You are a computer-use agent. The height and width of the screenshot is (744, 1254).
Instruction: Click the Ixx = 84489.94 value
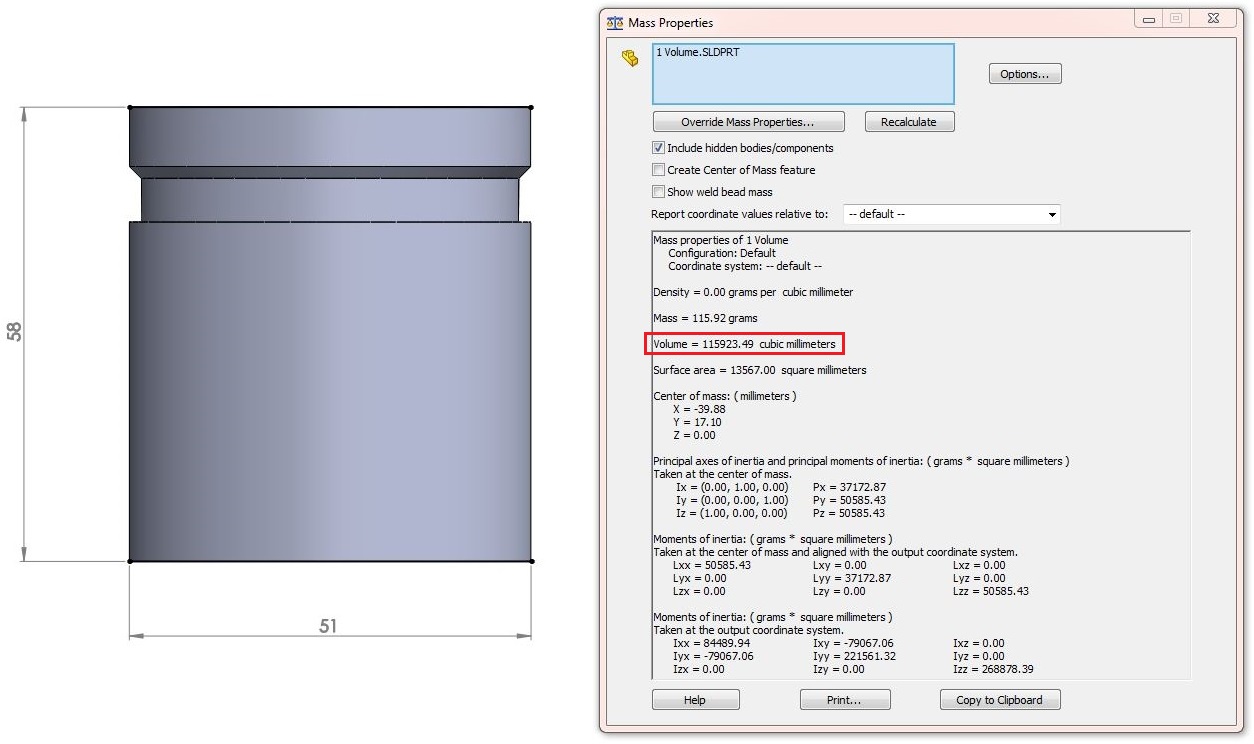point(712,643)
